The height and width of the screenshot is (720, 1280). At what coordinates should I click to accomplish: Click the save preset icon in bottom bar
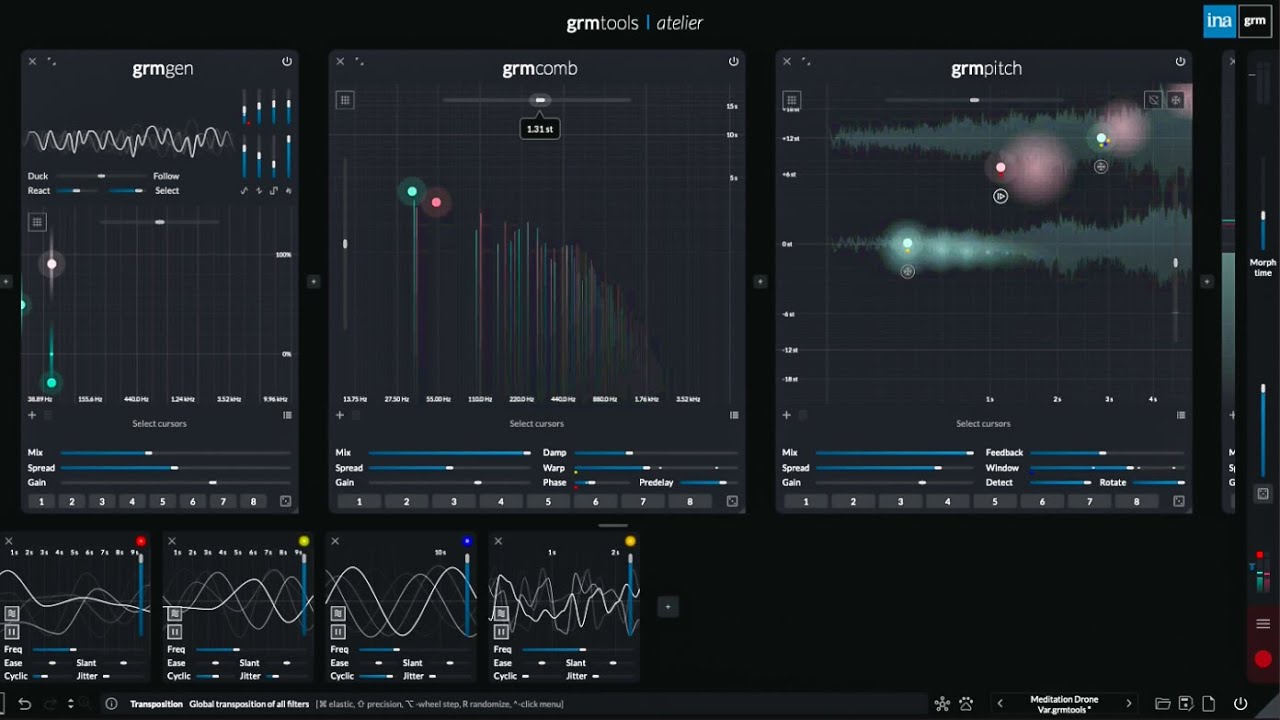pos(1186,704)
